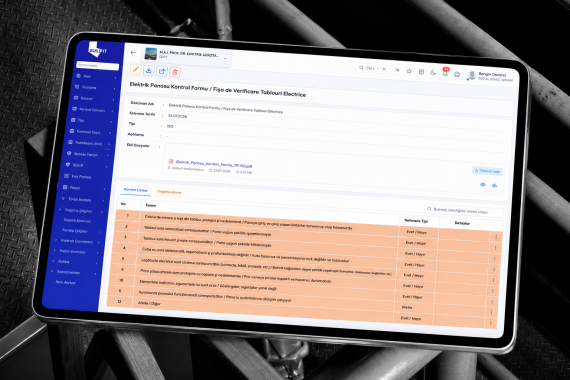Click row 10 description starting 'Elementele indicatori'

tap(208, 285)
